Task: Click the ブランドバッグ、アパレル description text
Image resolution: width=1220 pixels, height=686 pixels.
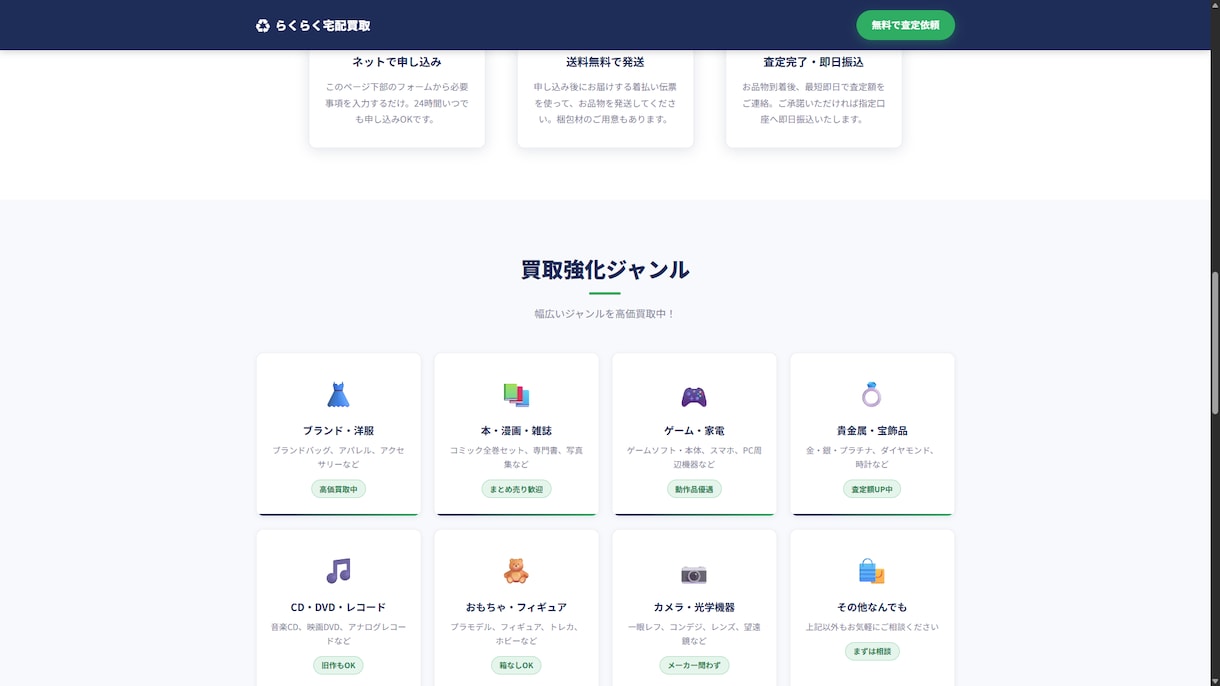Action: 338,458
